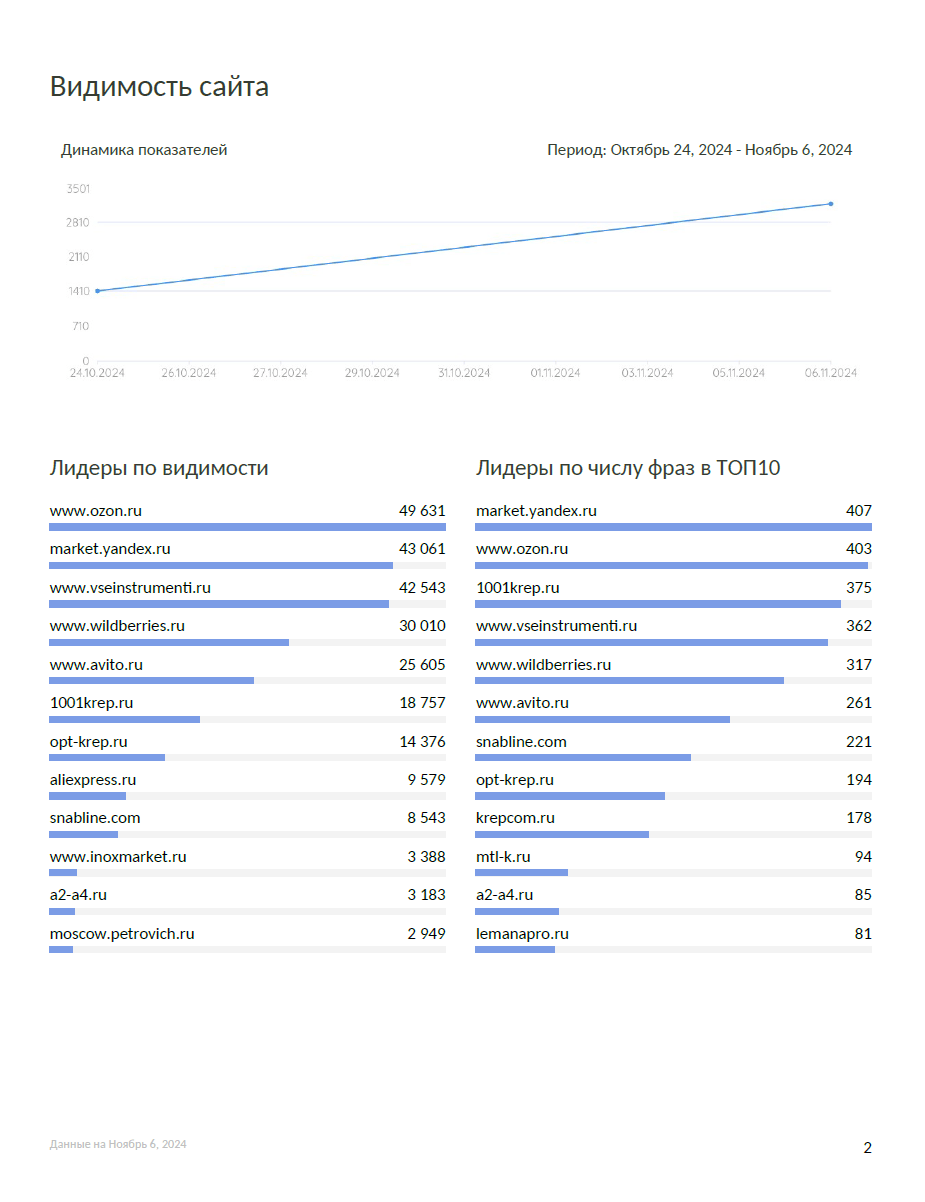Click the 27.10.2024 axis date label
Image resolution: width=925 pixels, height=1202 pixels.
pyautogui.click(x=280, y=373)
